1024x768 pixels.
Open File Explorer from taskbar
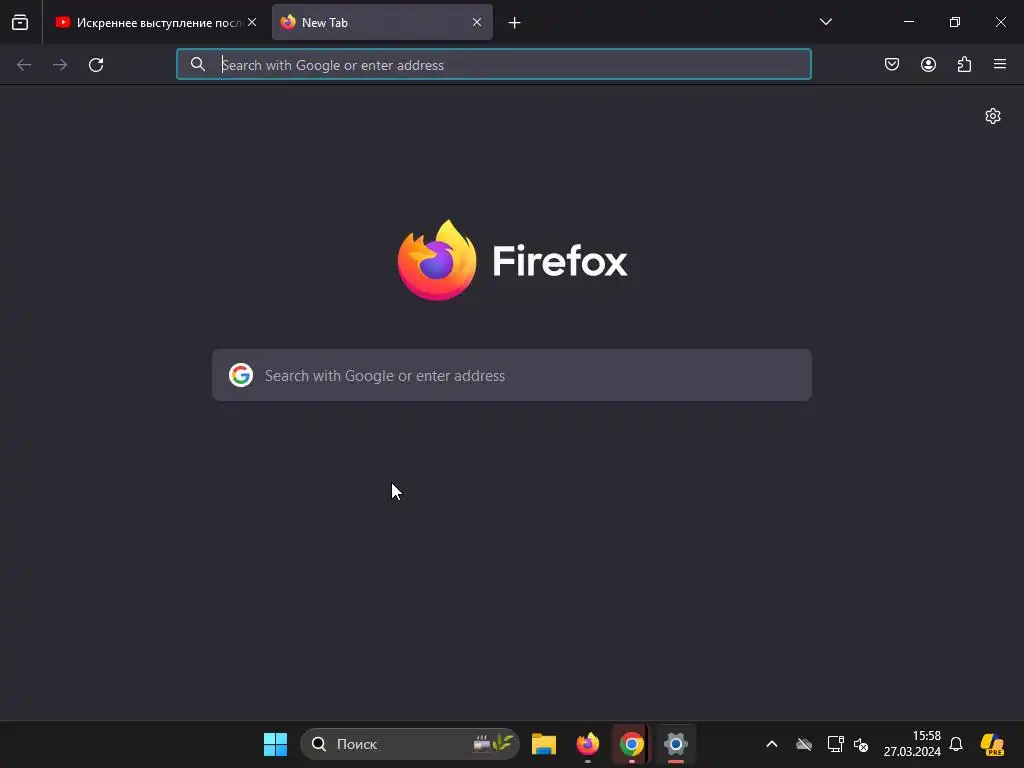point(543,744)
